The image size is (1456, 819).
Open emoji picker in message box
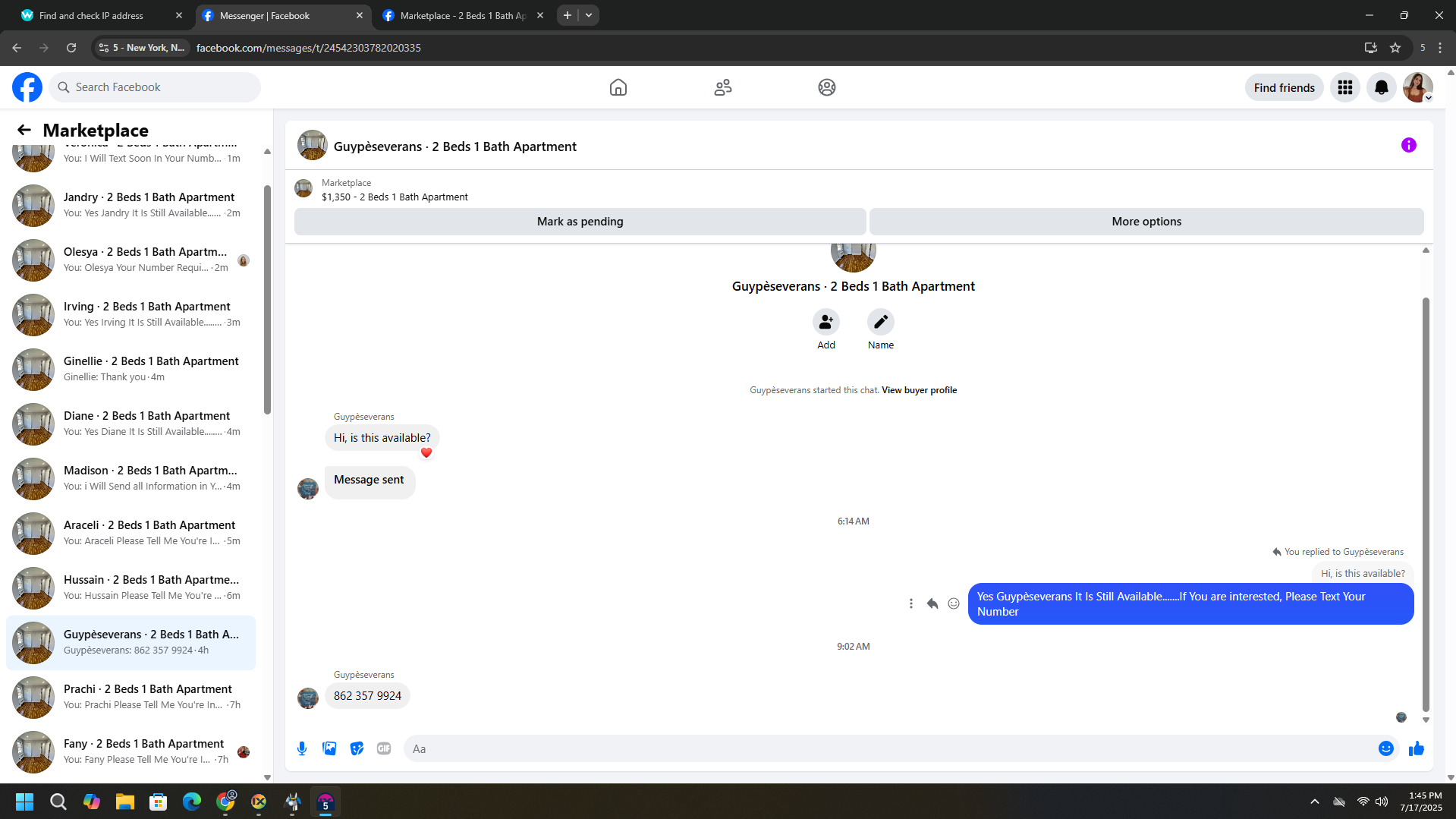click(1386, 748)
